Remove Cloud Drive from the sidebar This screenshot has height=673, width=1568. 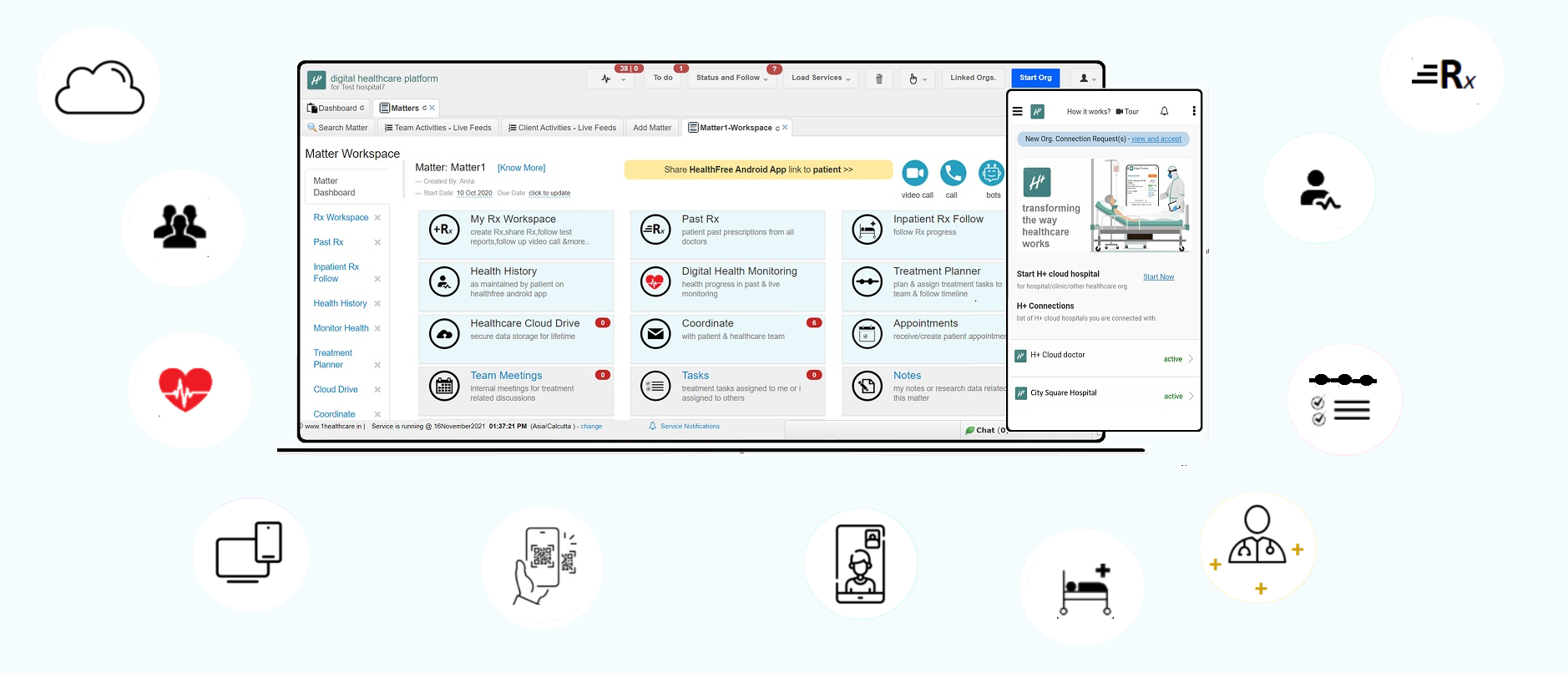(377, 390)
